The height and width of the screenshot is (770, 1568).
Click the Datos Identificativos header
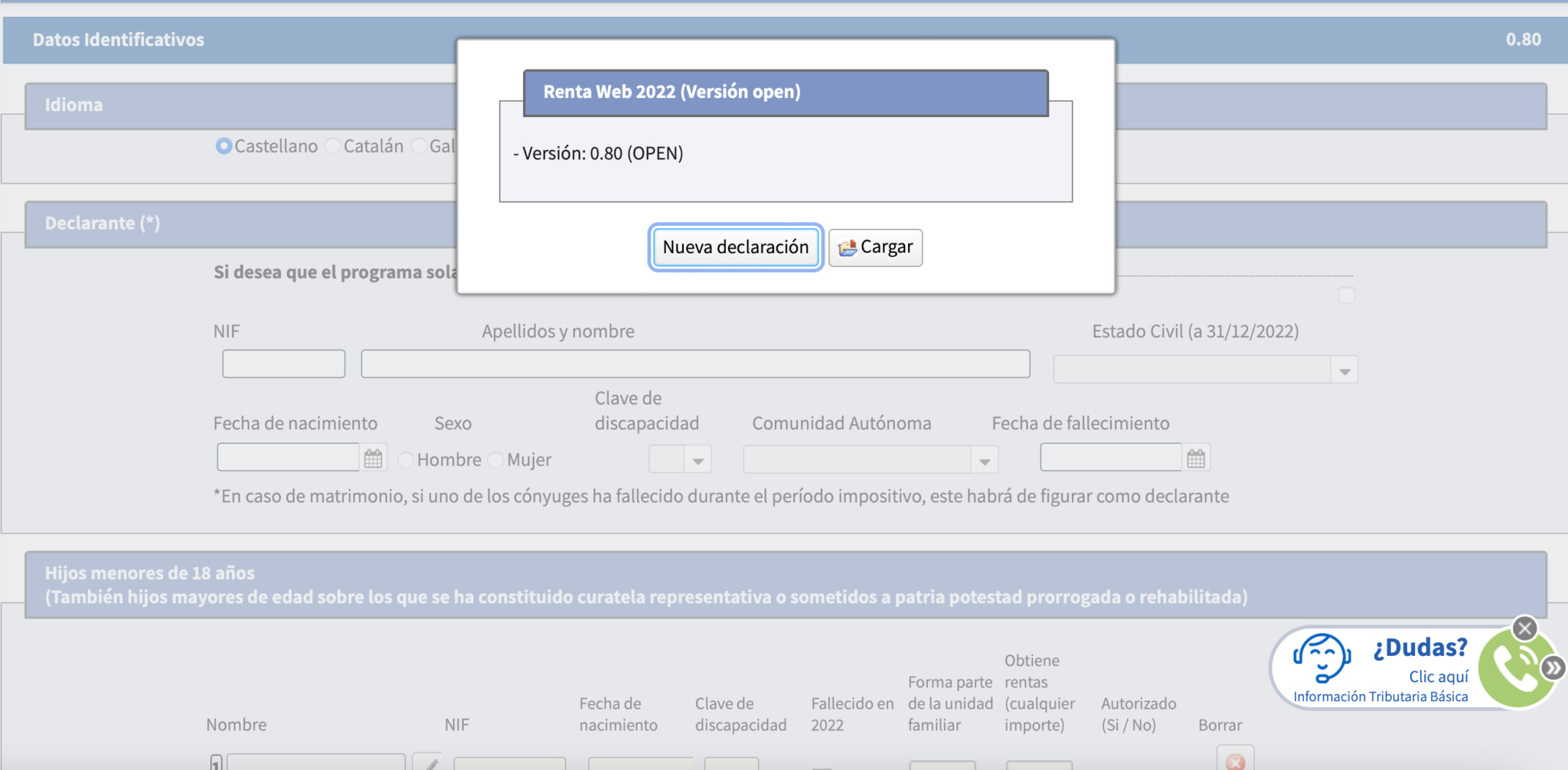(x=119, y=40)
